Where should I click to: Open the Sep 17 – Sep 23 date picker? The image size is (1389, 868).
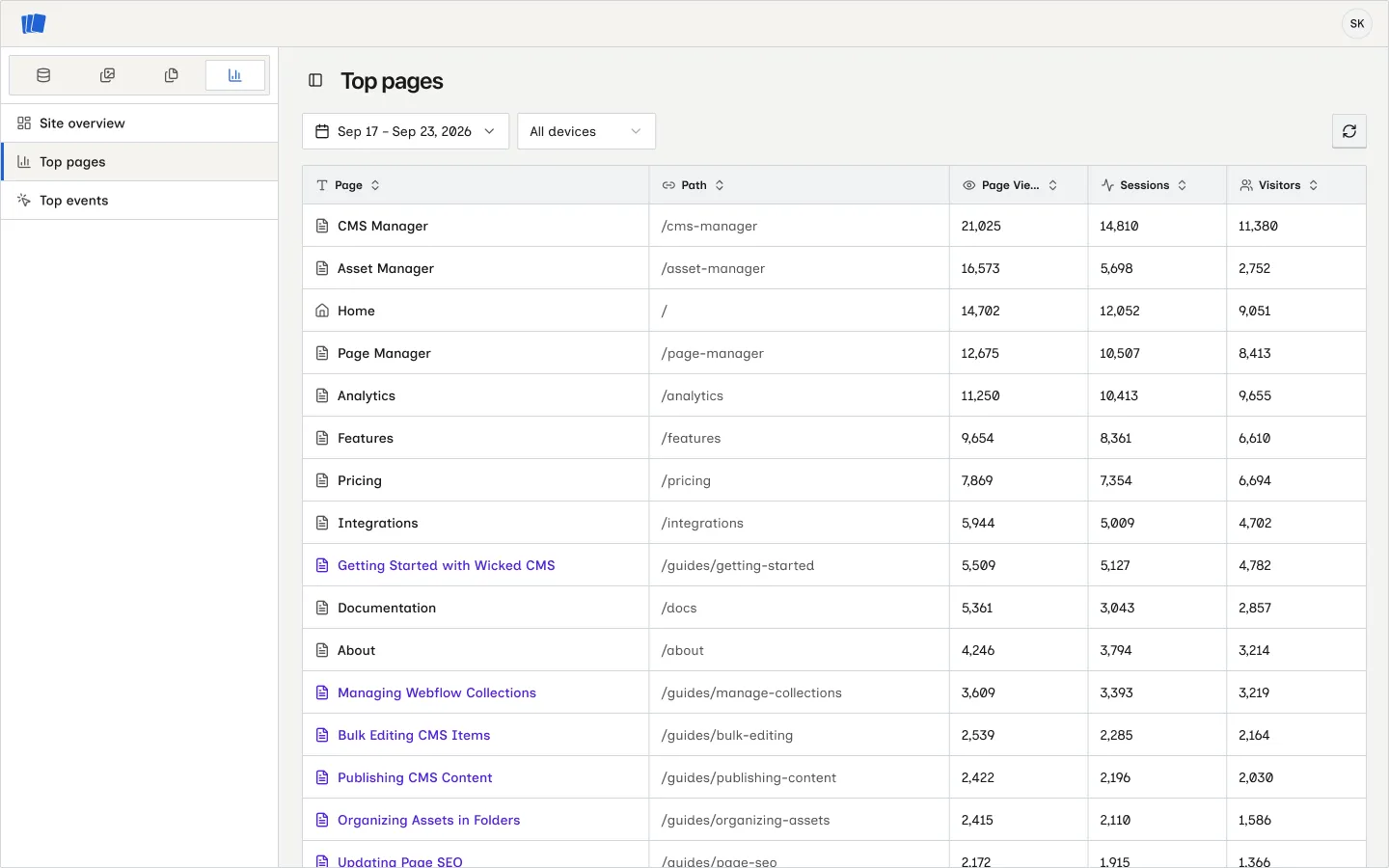coord(405,131)
